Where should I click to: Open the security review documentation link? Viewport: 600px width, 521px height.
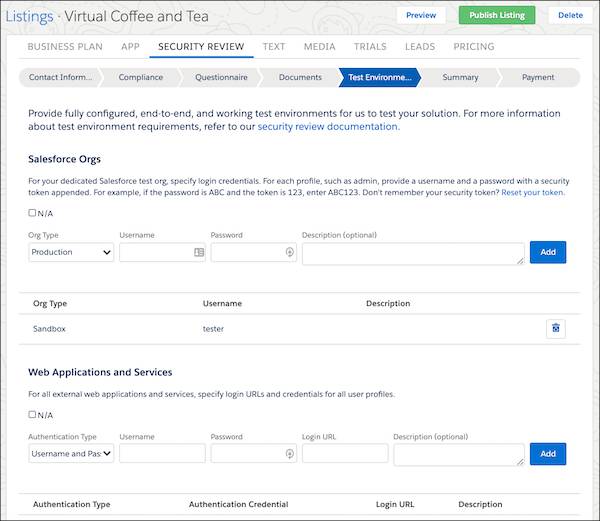[x=328, y=127]
